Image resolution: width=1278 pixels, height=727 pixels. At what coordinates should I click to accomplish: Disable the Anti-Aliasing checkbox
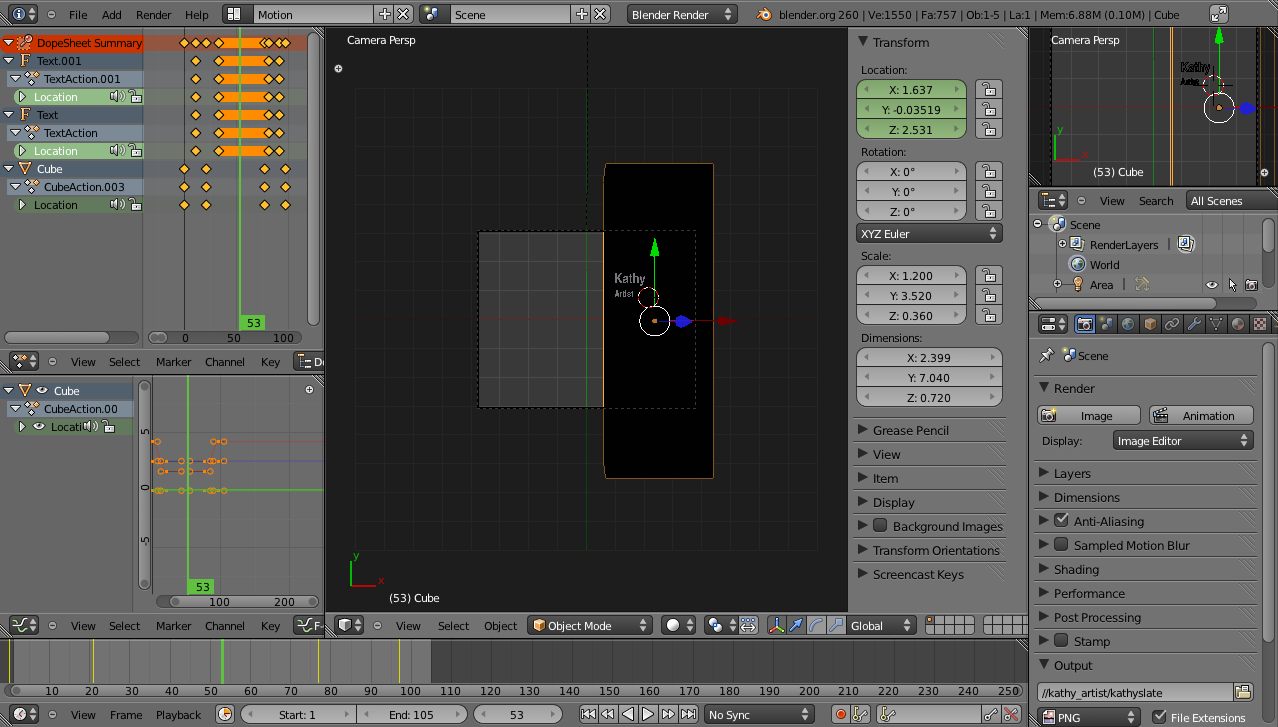(x=1062, y=521)
